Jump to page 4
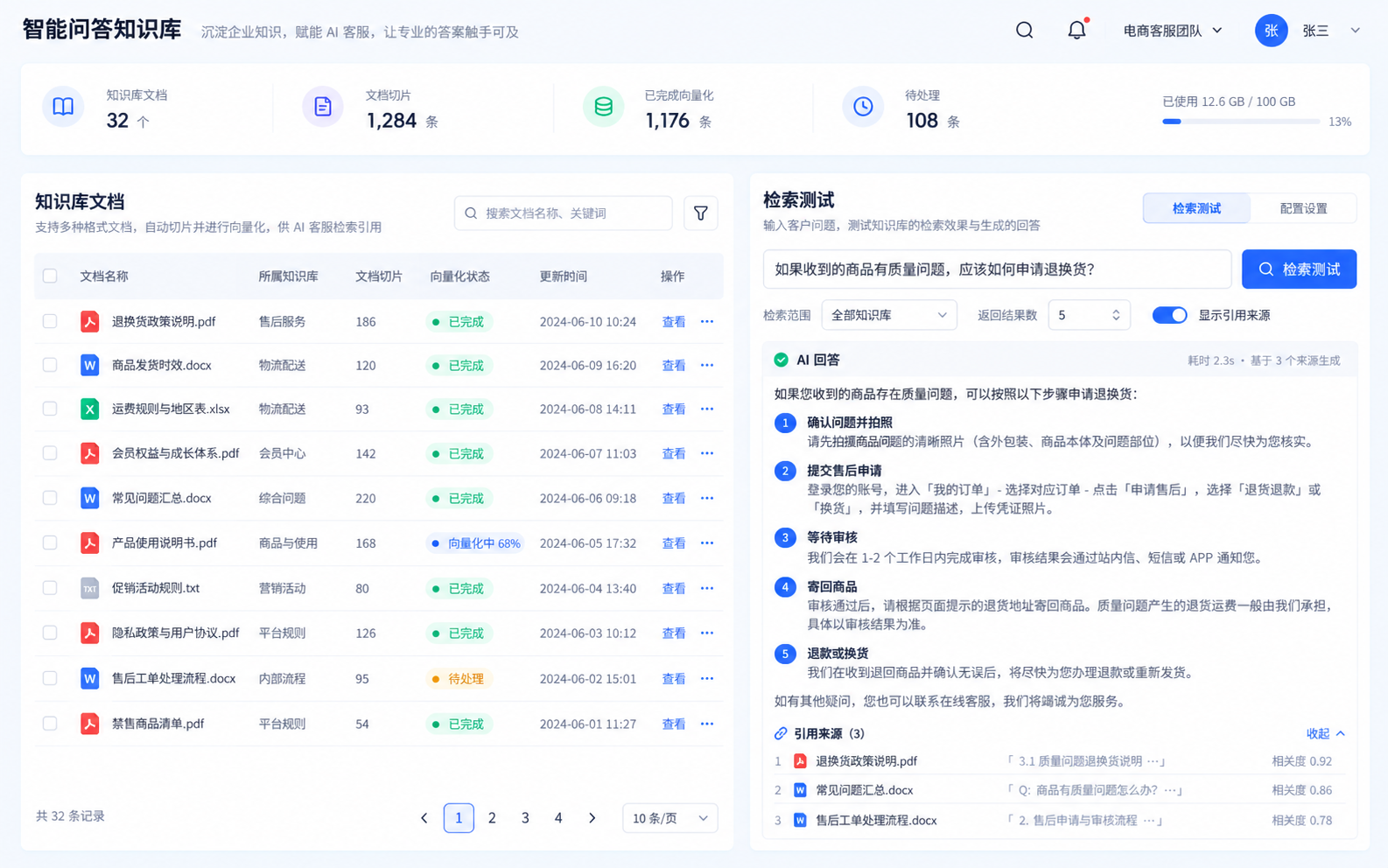Screen dimensions: 1388x868 tap(558, 818)
